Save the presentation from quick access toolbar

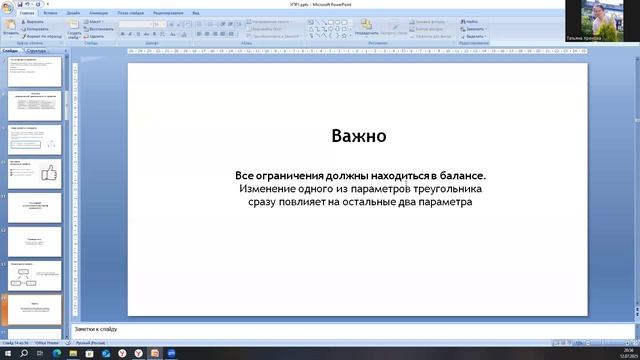20,4
